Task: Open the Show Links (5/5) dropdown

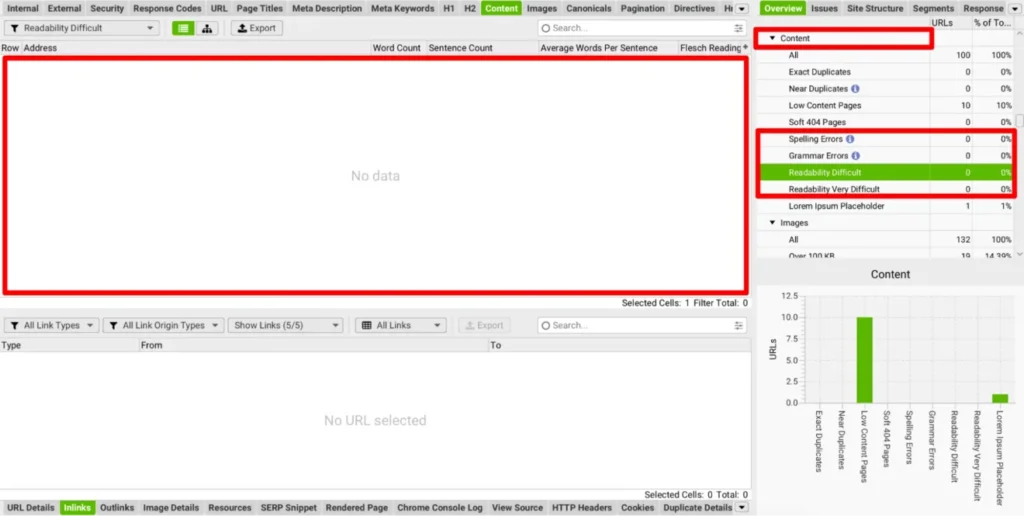Action: (285, 325)
